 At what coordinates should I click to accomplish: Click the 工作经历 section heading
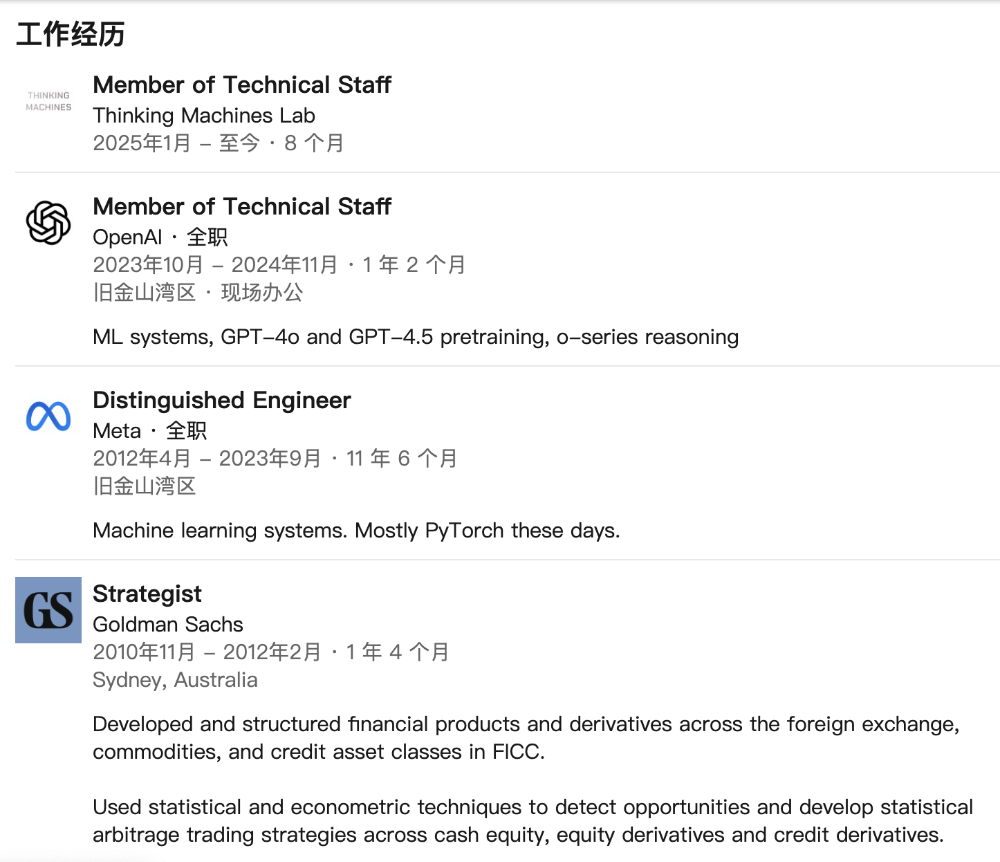[x=70, y=34]
